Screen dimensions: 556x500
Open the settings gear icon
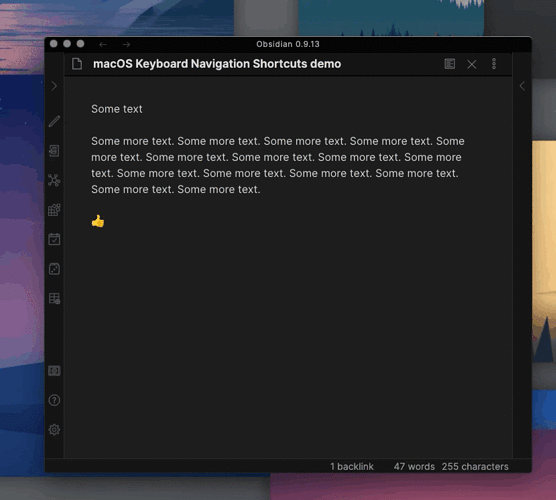pyautogui.click(x=54, y=430)
